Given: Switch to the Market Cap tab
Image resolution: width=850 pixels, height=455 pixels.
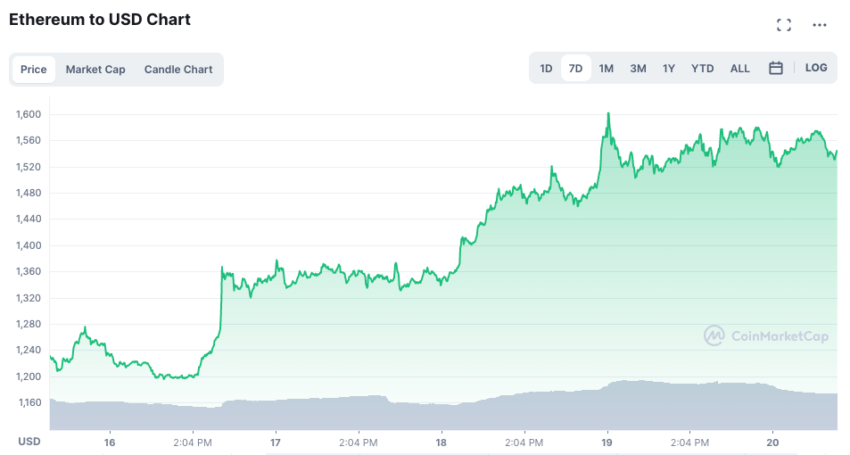Looking at the screenshot, I should [95, 69].
